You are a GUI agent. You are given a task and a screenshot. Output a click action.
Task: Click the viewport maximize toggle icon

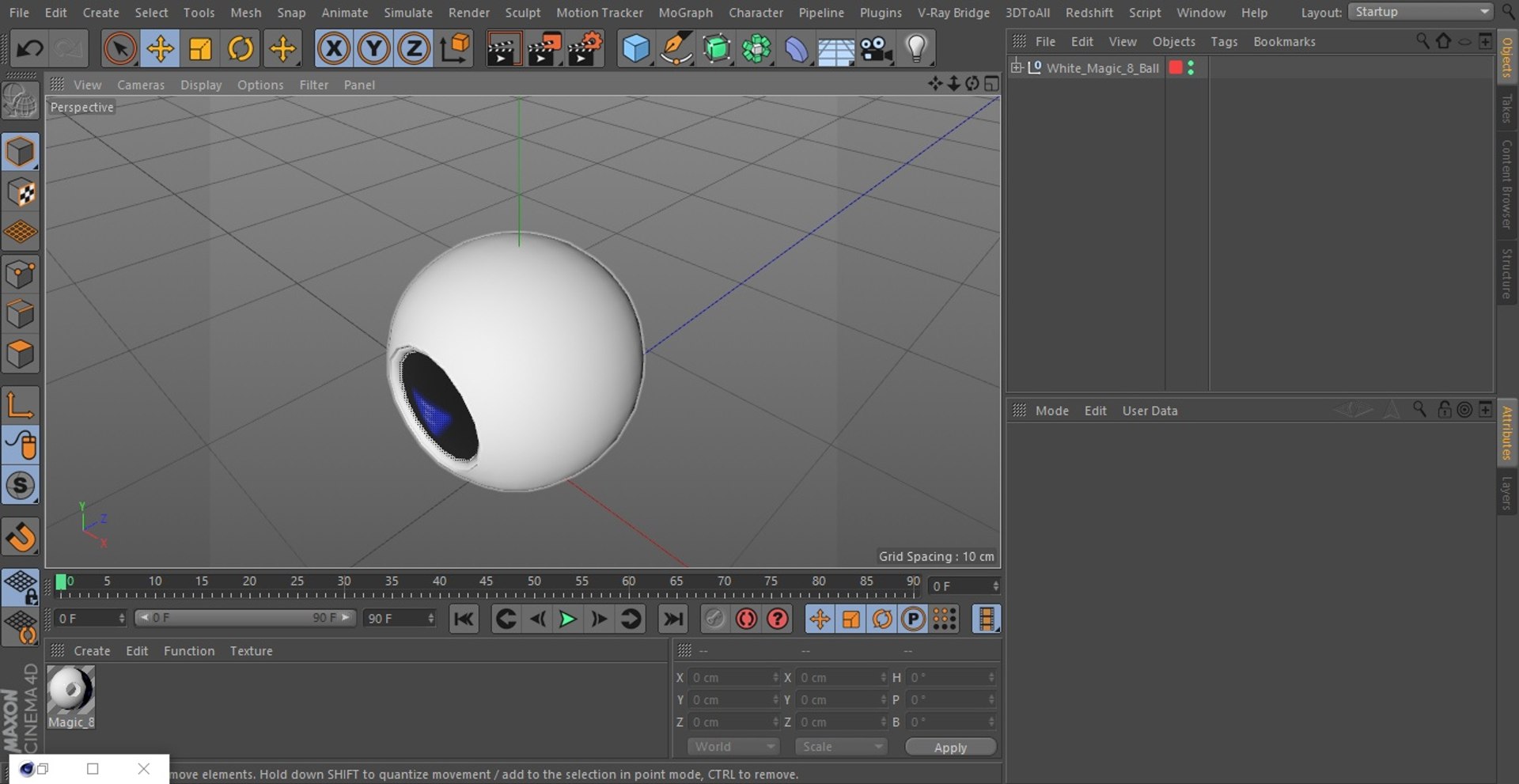tap(991, 84)
